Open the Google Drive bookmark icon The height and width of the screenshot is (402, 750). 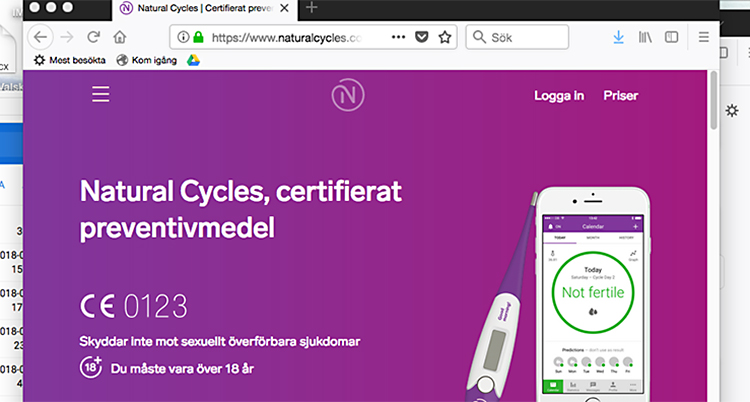coord(193,60)
